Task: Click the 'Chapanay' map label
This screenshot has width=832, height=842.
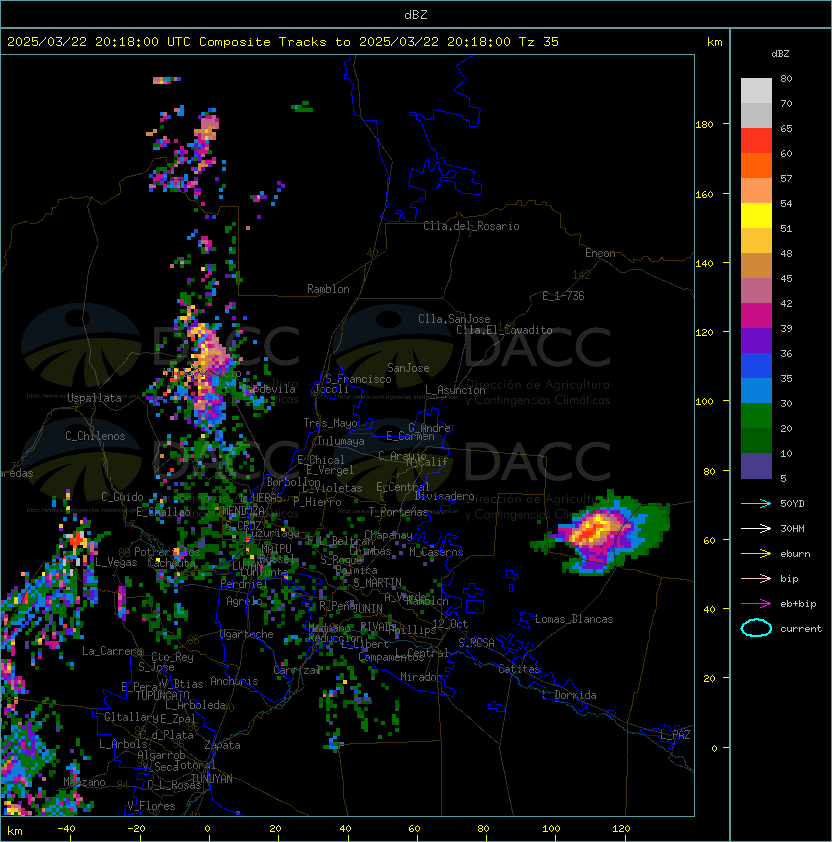Action: 388,535
